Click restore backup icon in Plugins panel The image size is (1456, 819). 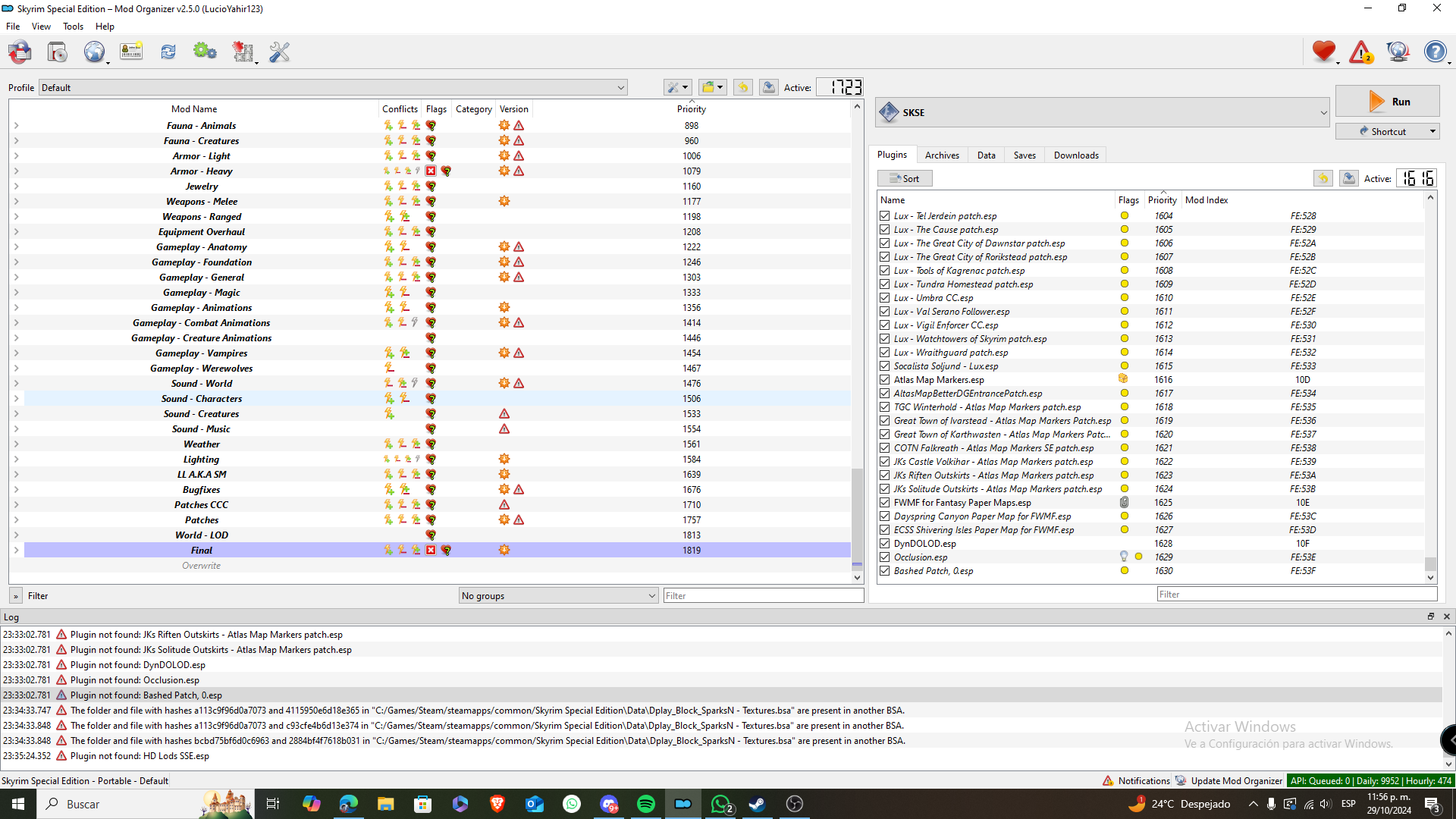coord(1323,178)
